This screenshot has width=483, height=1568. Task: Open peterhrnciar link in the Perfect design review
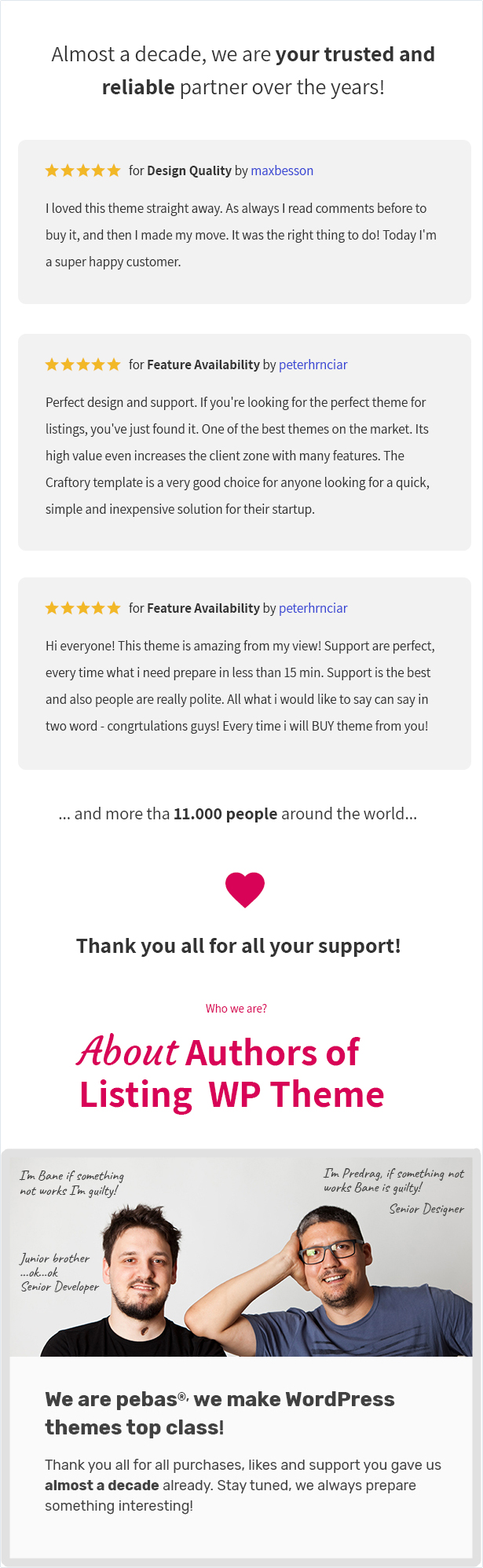point(313,365)
